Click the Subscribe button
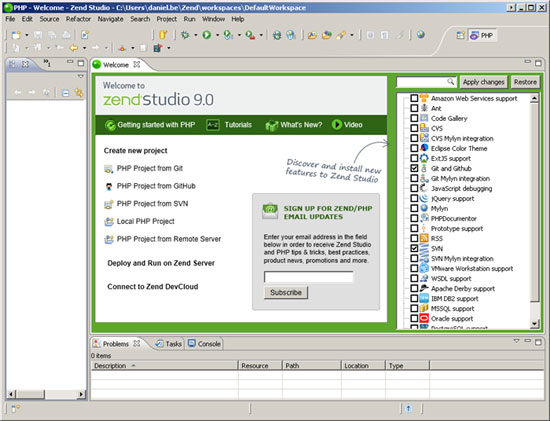 click(x=286, y=293)
